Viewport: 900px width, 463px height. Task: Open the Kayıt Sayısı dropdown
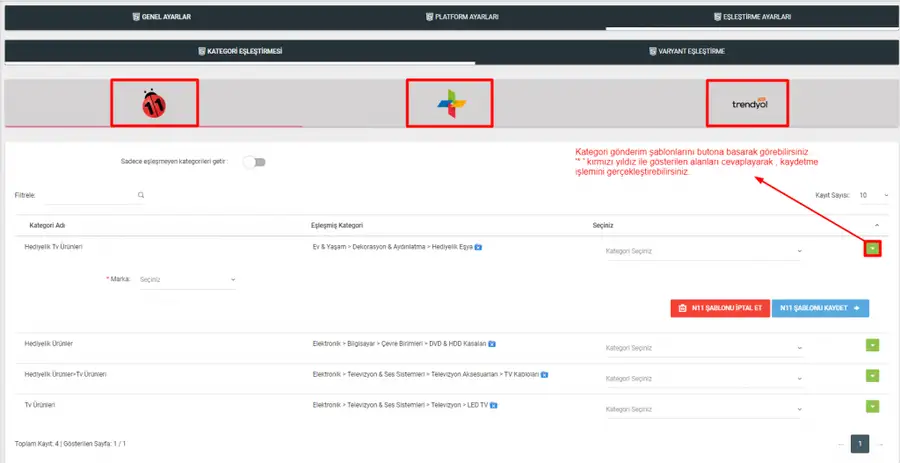coord(873,196)
